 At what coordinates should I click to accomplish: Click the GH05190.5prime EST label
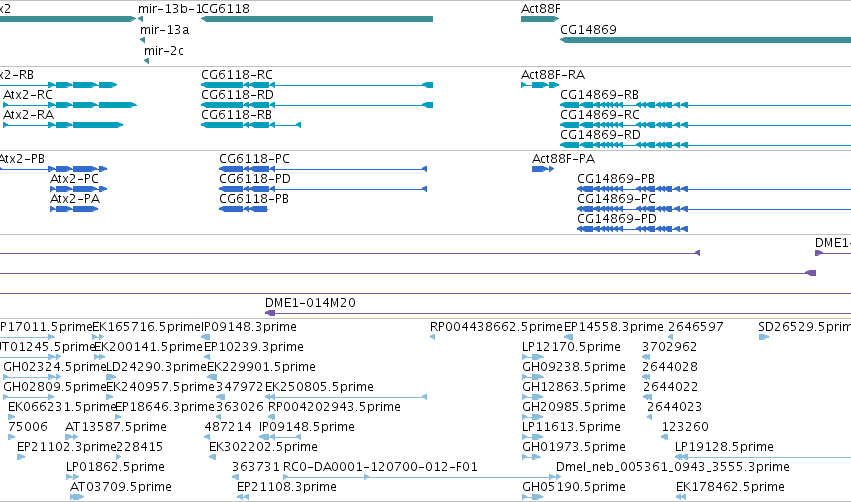574,488
